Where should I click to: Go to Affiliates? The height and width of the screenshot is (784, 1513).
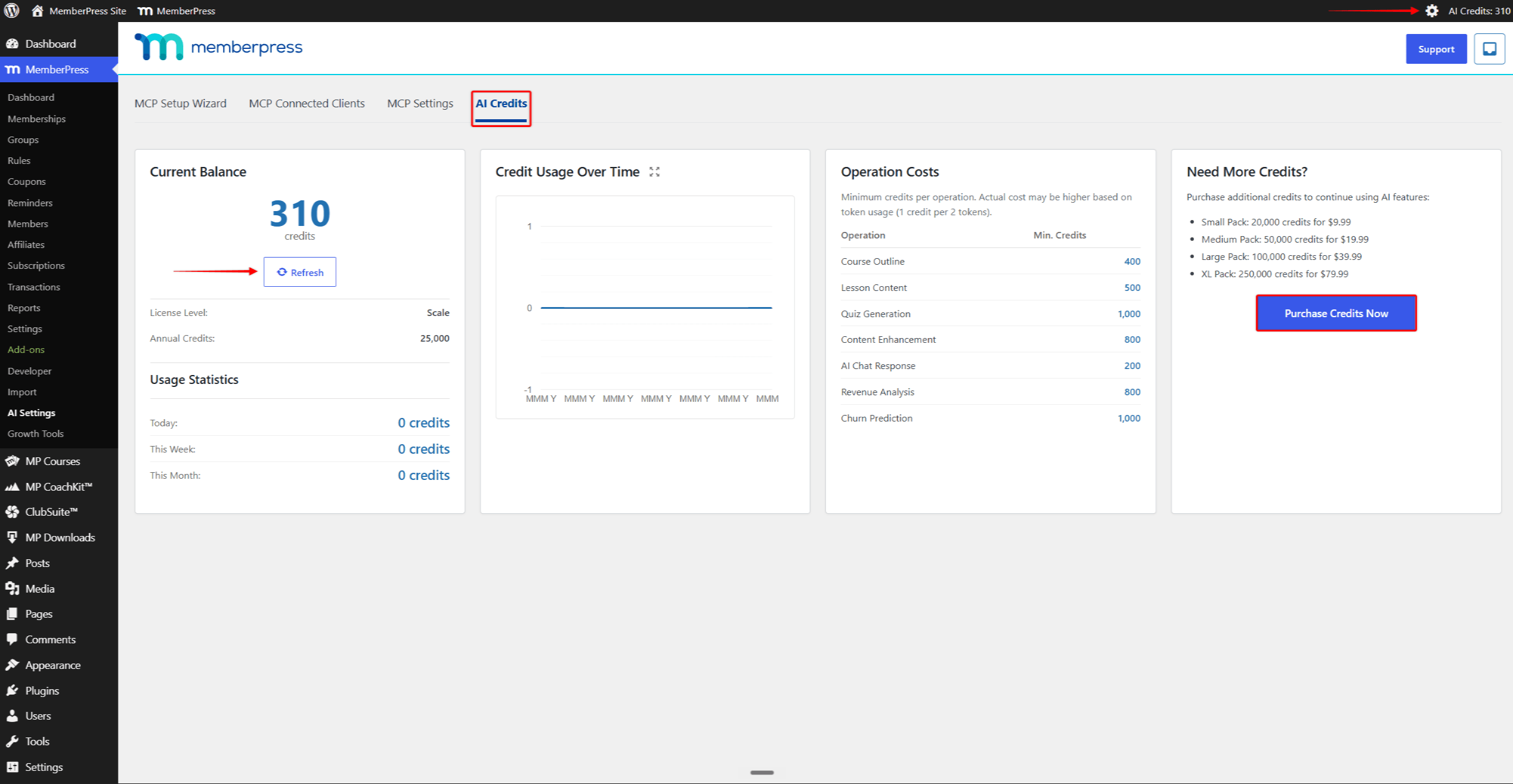pos(26,244)
